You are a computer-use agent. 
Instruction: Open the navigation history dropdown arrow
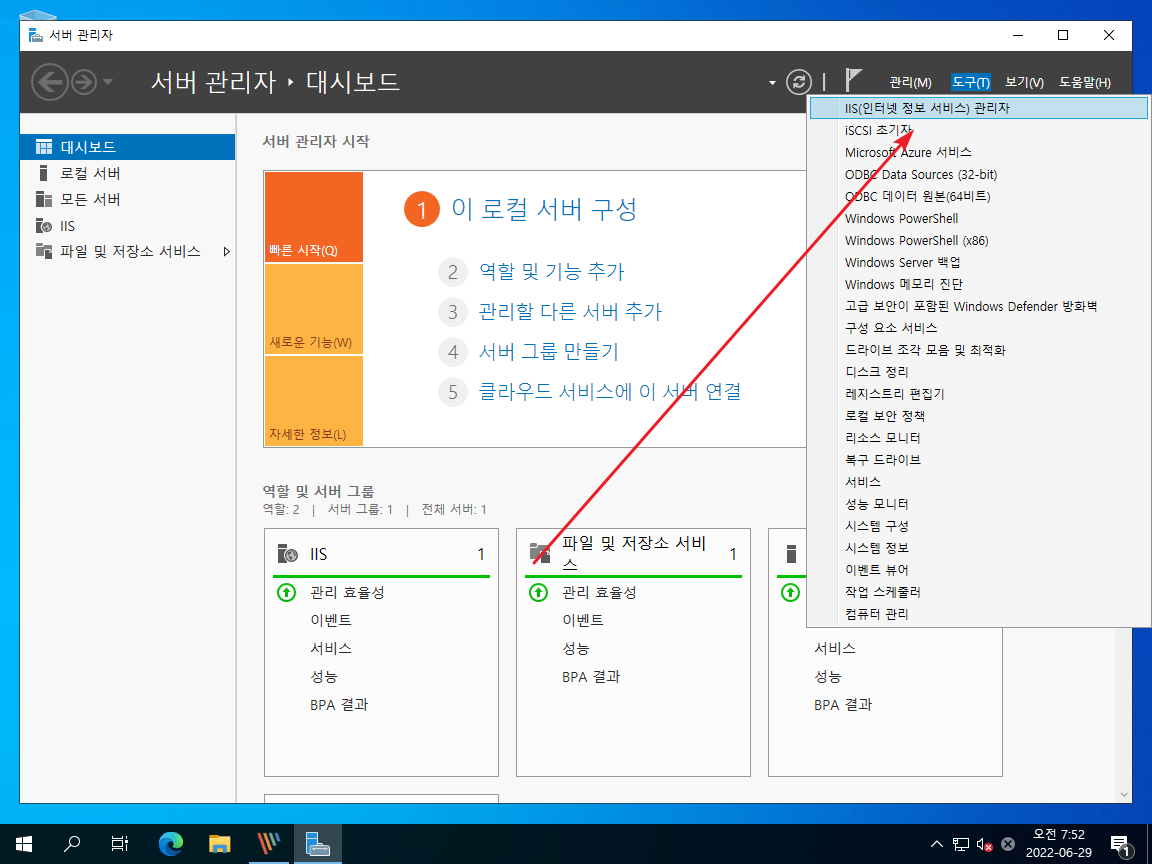click(x=108, y=82)
